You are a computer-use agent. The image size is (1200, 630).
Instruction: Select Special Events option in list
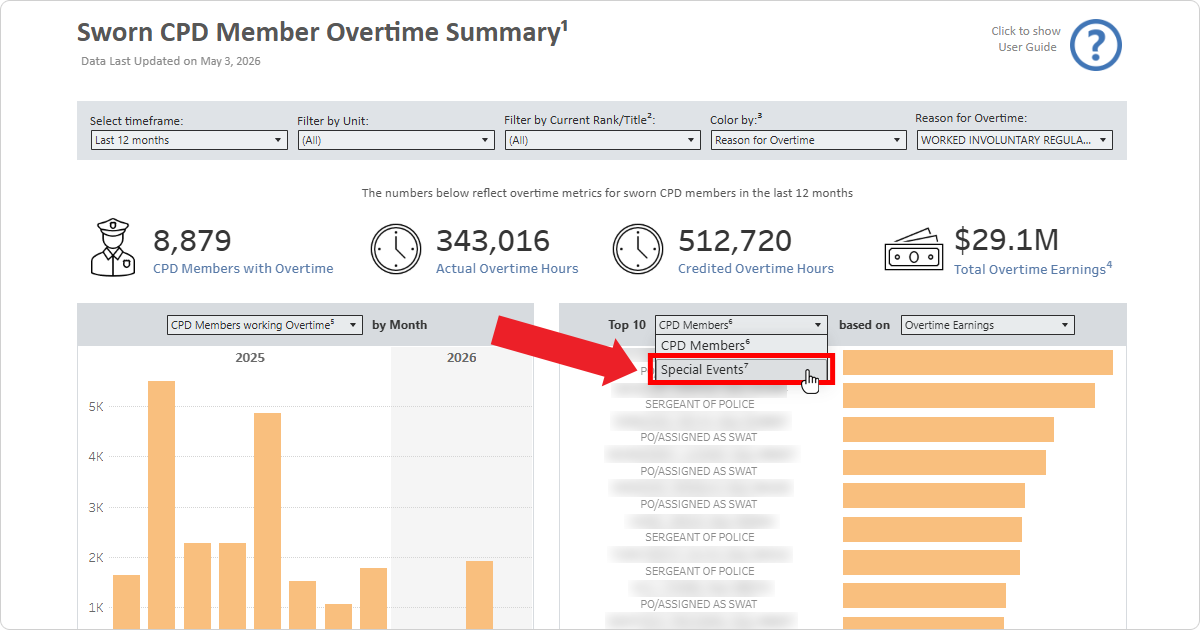tap(742, 369)
